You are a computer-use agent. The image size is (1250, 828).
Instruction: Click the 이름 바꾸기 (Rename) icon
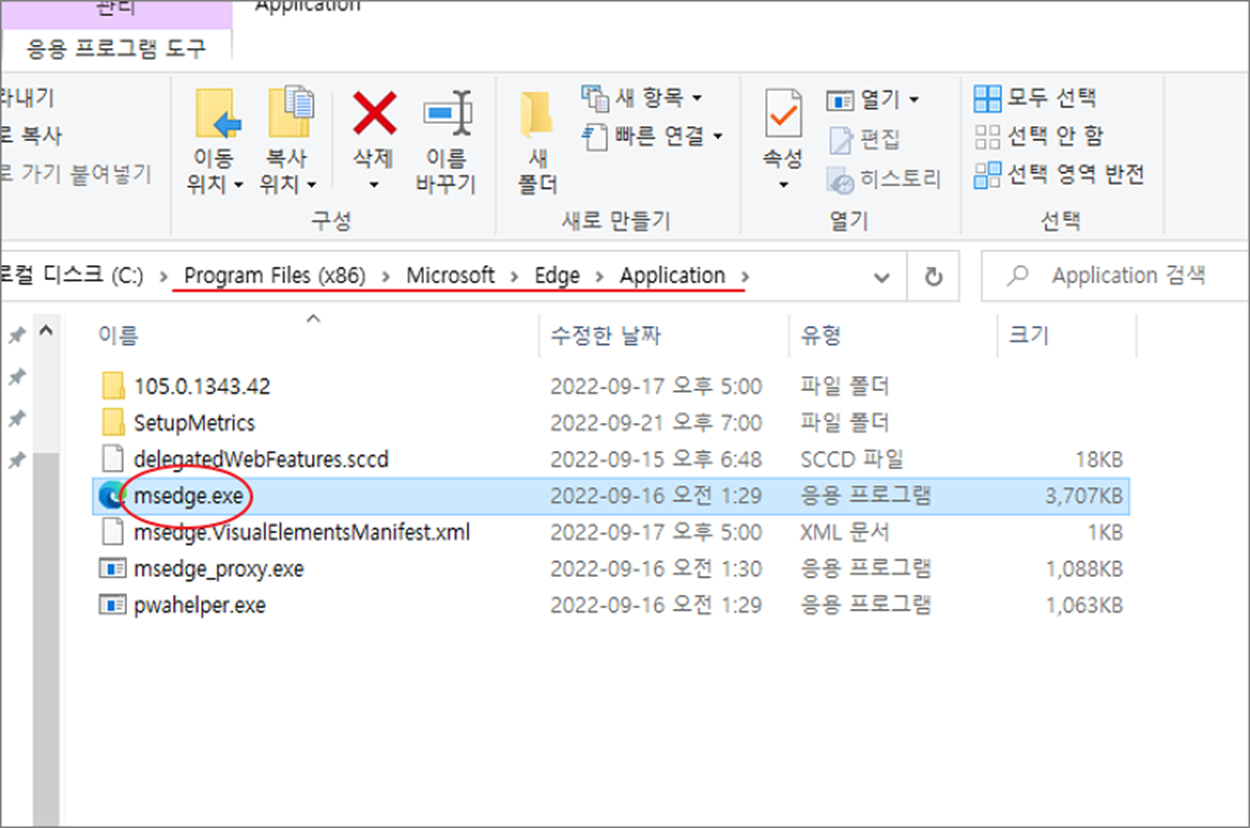point(447,114)
